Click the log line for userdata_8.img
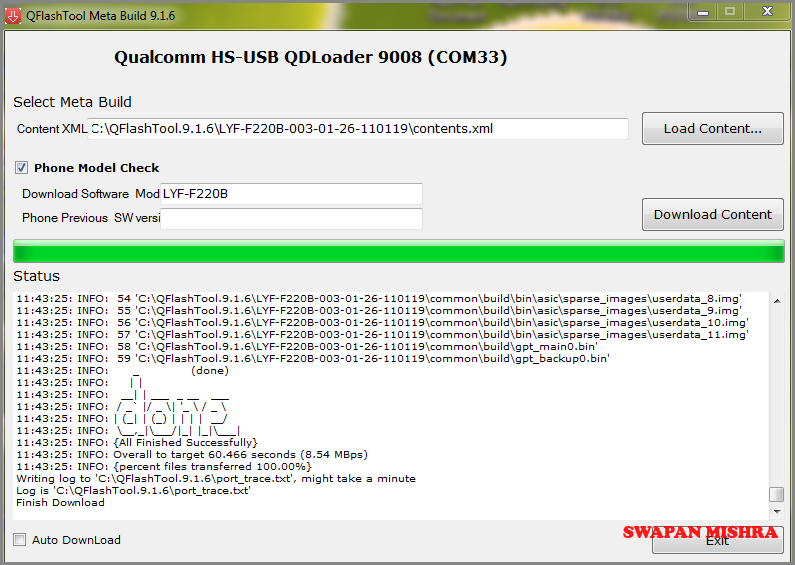This screenshot has width=795, height=565. click(x=379, y=298)
